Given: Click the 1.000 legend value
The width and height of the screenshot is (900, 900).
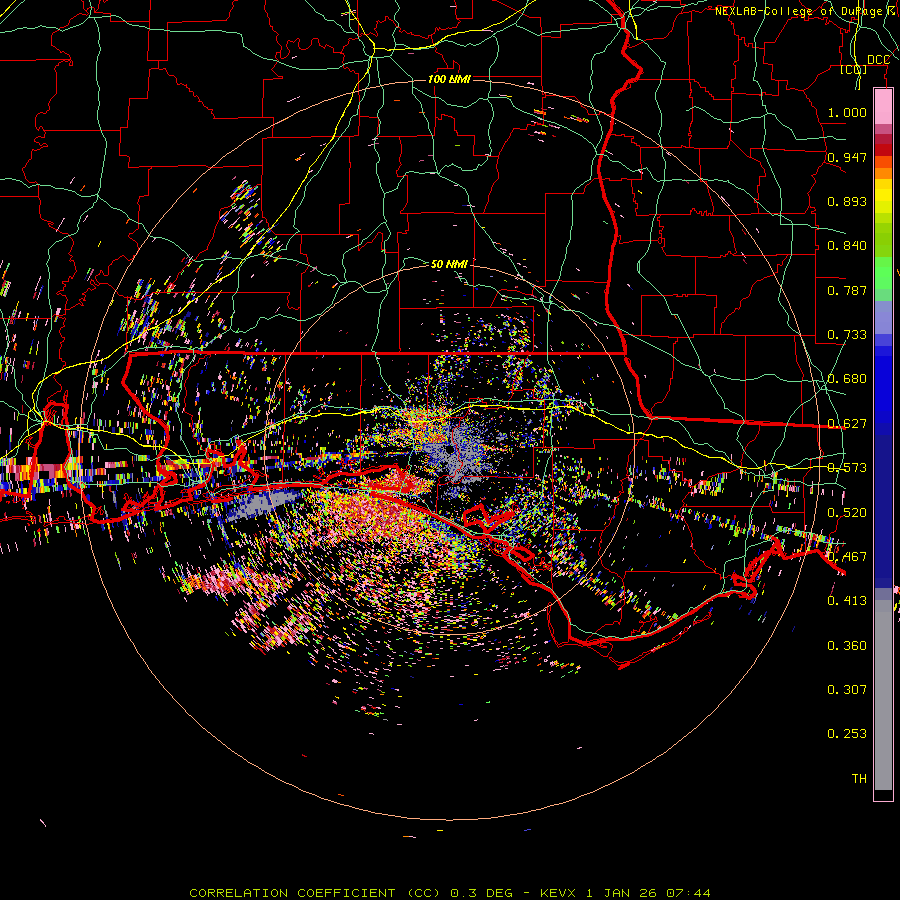Looking at the screenshot, I should pyautogui.click(x=847, y=112).
